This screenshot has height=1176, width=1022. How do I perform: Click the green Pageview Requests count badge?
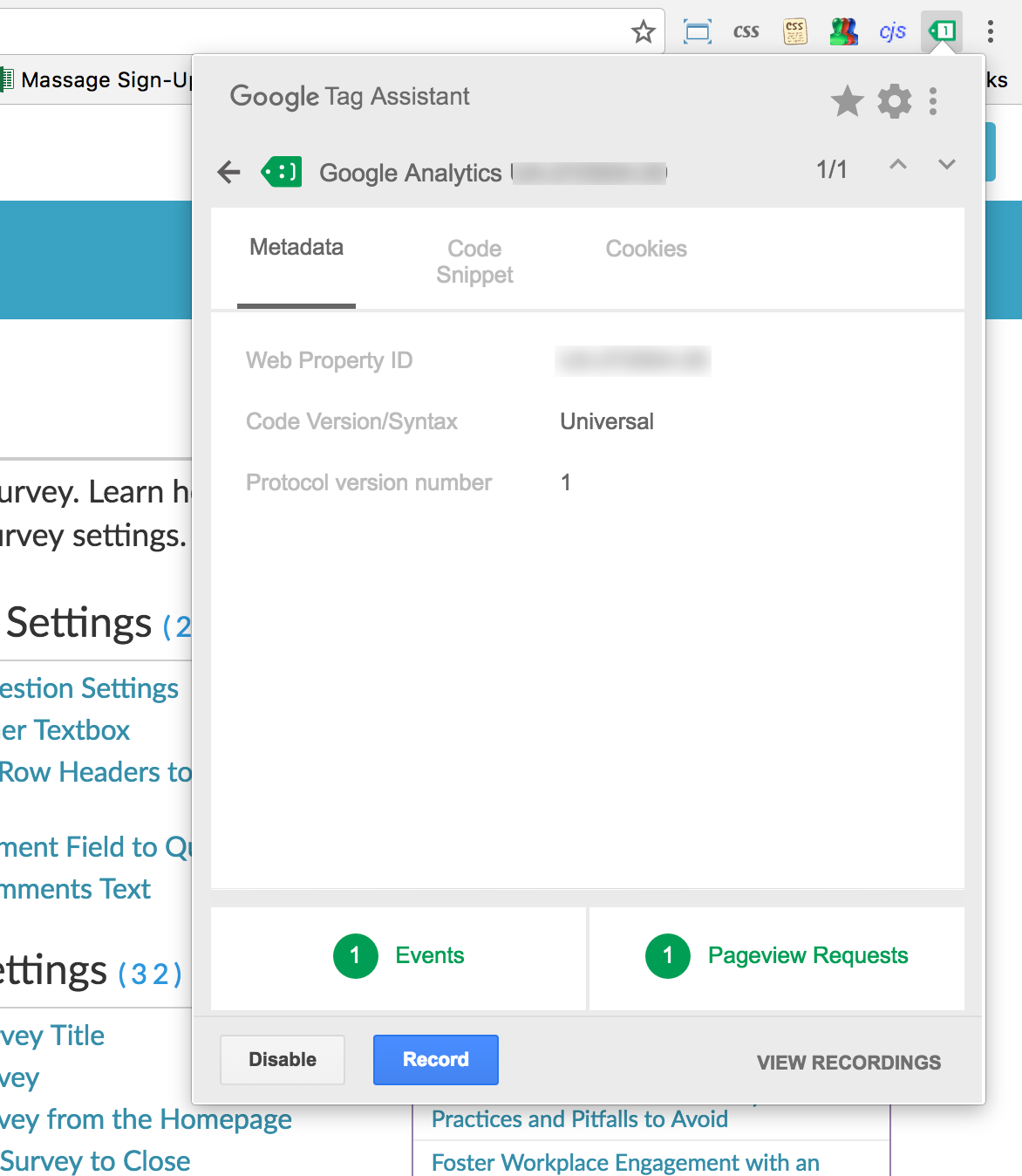pyautogui.click(x=668, y=956)
